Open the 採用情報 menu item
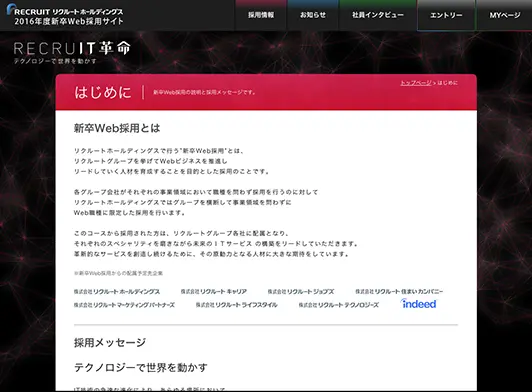This screenshot has width=532, height=392. click(261, 15)
